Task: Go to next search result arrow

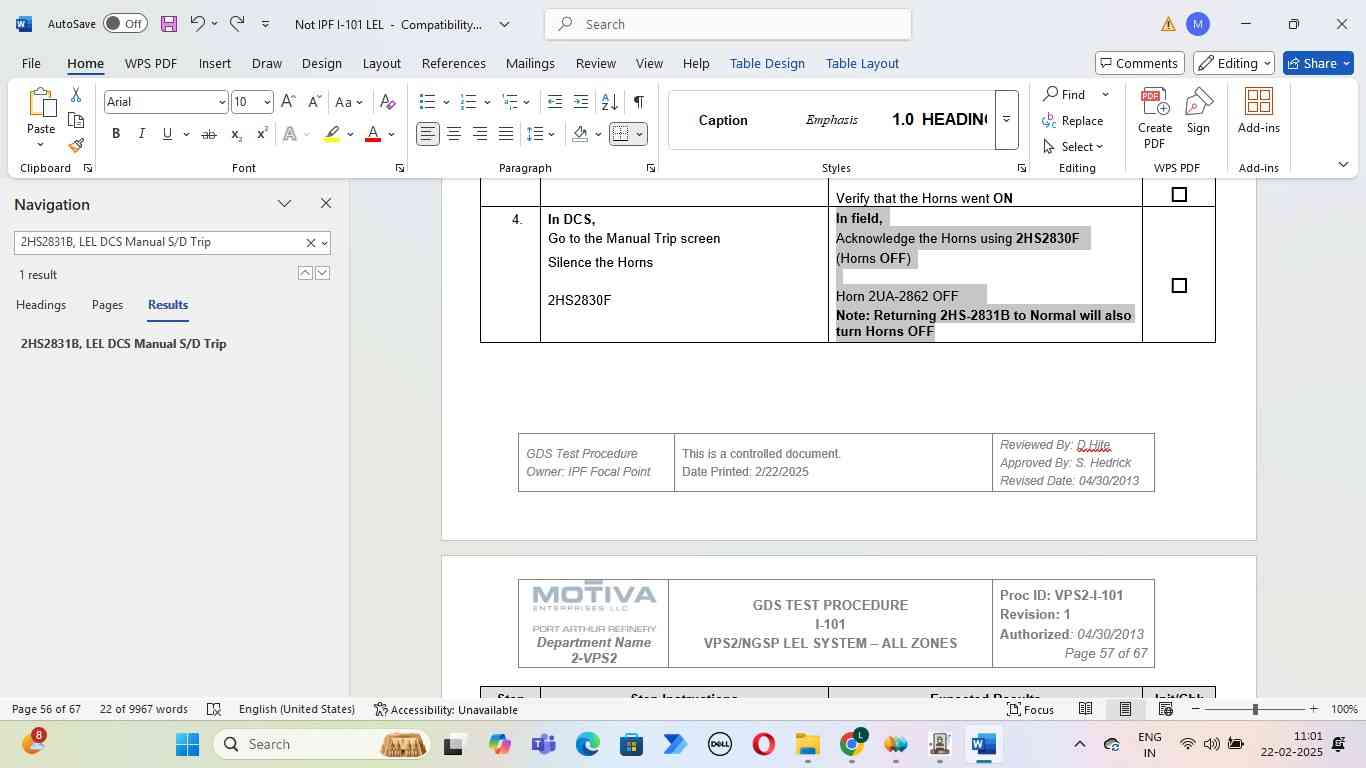Action: tap(322, 273)
